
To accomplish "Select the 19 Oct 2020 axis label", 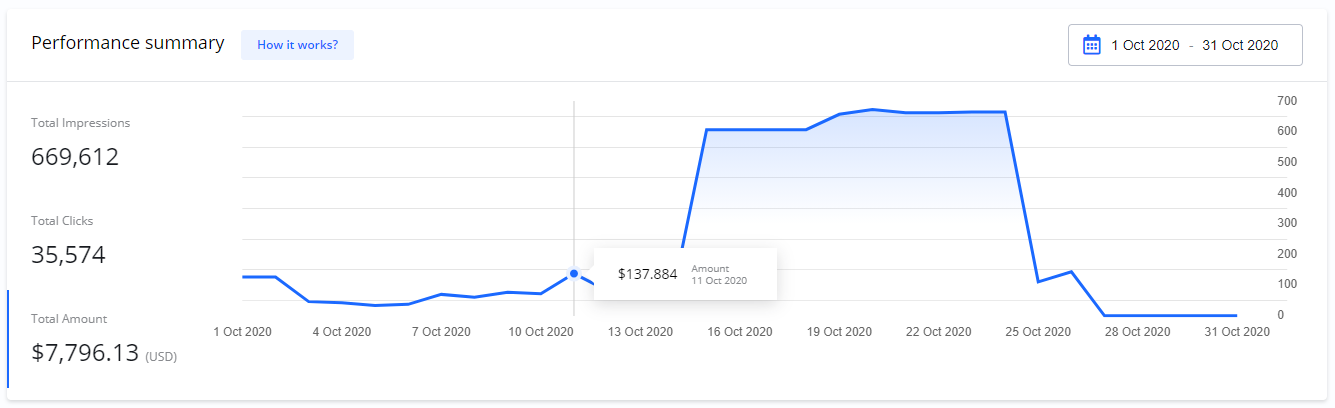I will tap(839, 332).
